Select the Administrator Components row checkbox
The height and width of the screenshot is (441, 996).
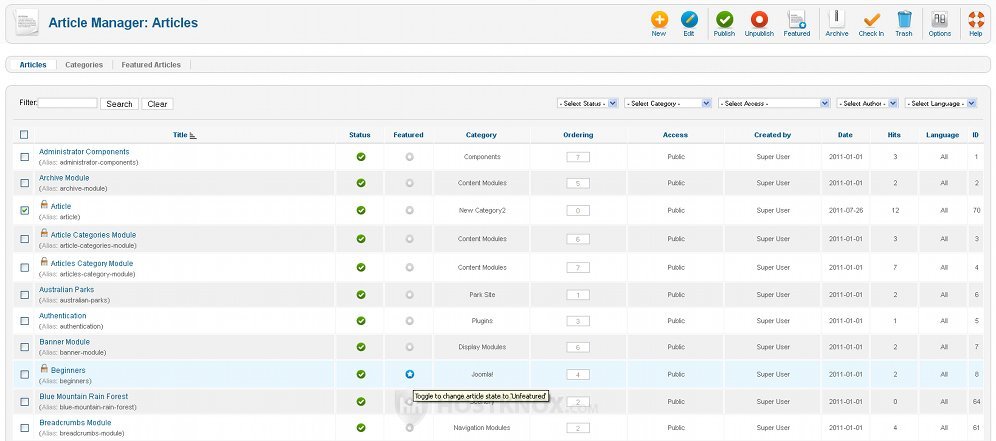click(x=25, y=157)
